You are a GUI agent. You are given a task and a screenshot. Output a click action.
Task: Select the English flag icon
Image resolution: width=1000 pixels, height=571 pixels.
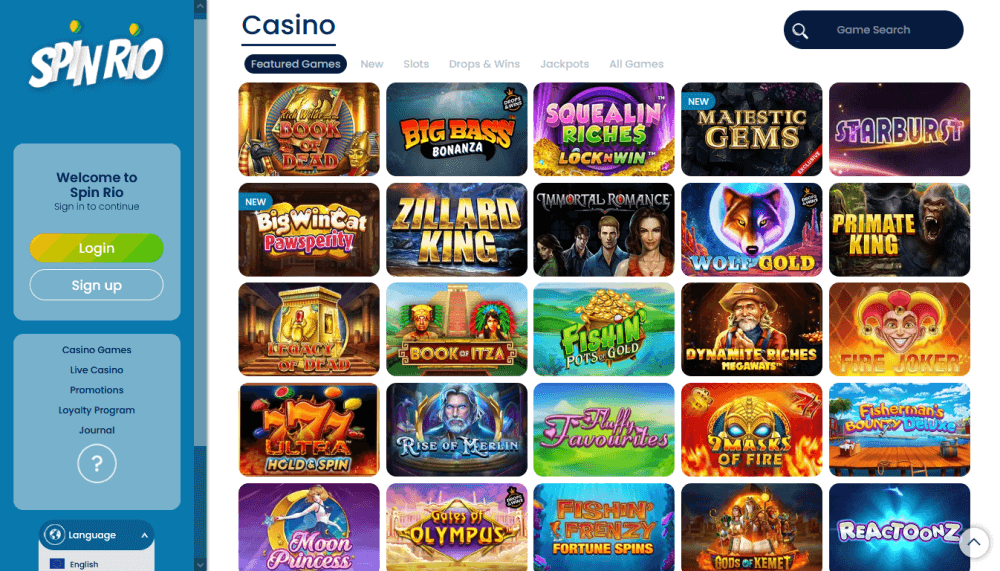(57, 564)
